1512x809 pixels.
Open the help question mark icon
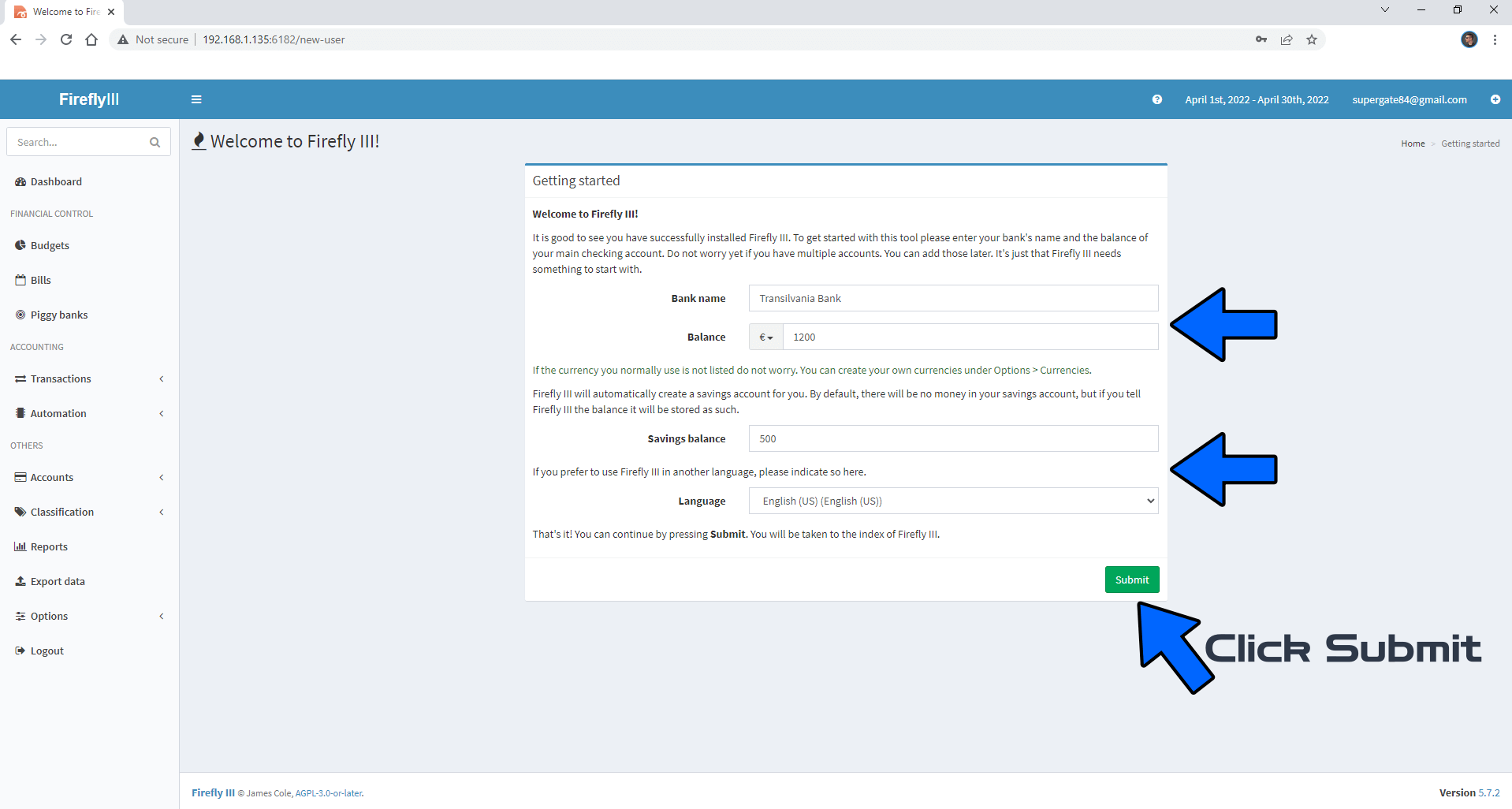pos(1156,99)
